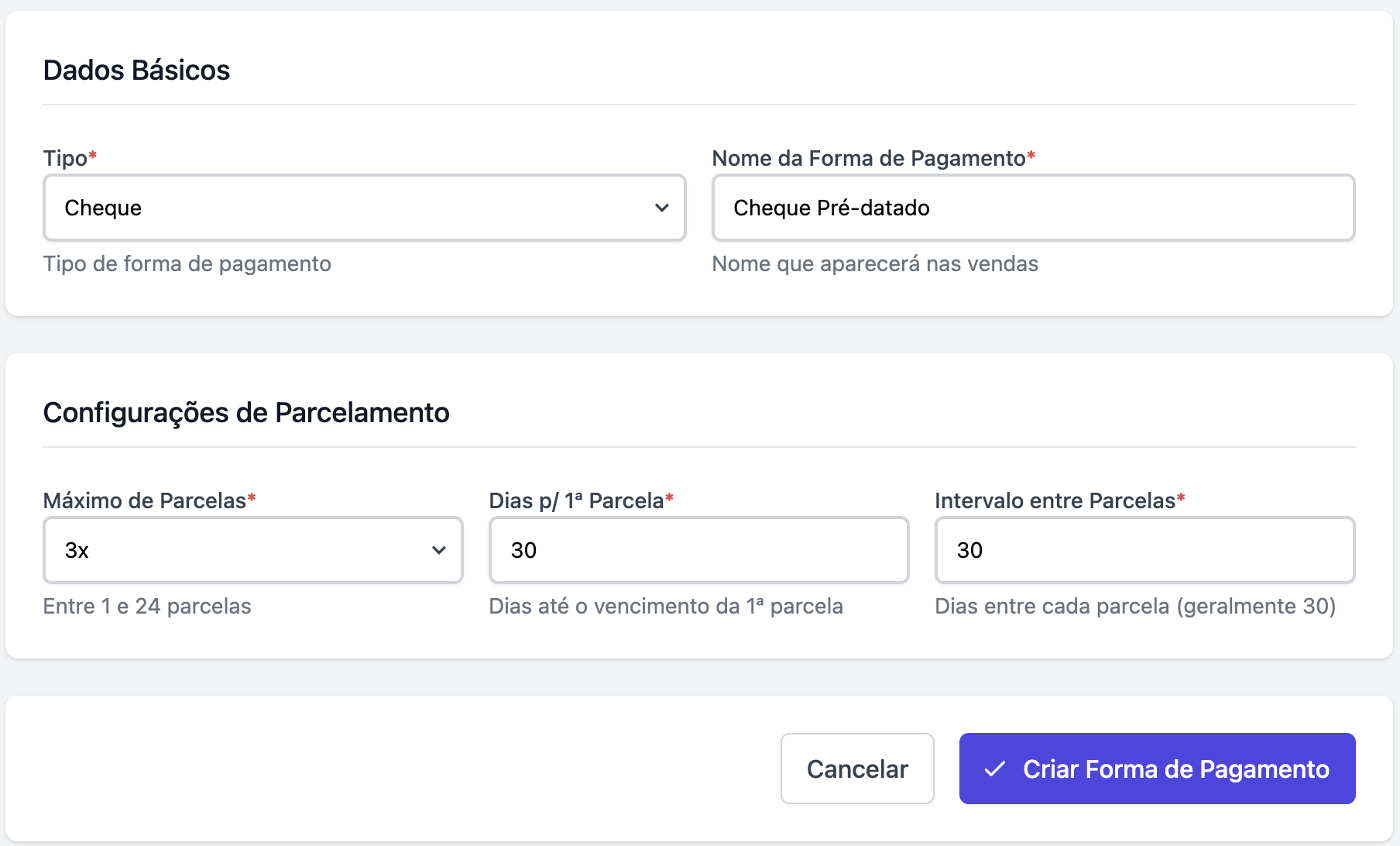Focus the Nome da Forma de Pagamento field
Viewport: 1400px width, 846px height.
pos(1033,208)
